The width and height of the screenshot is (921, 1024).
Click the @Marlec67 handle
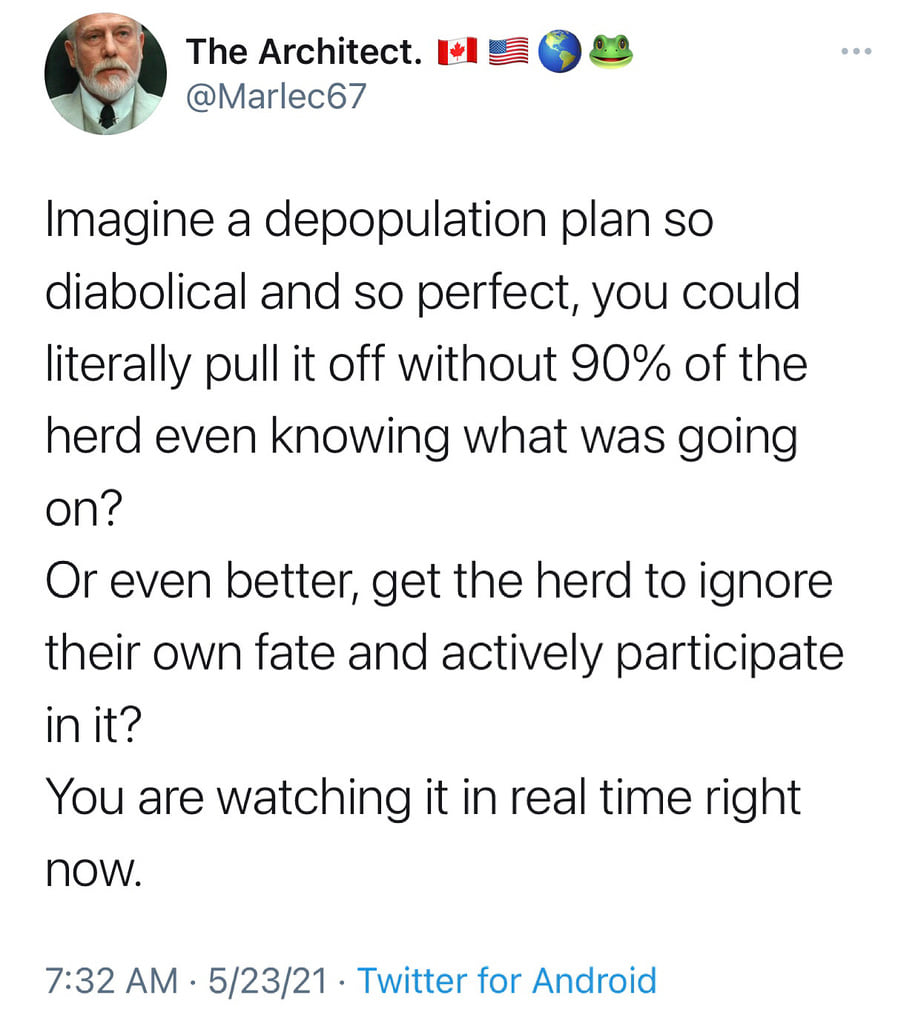277,99
